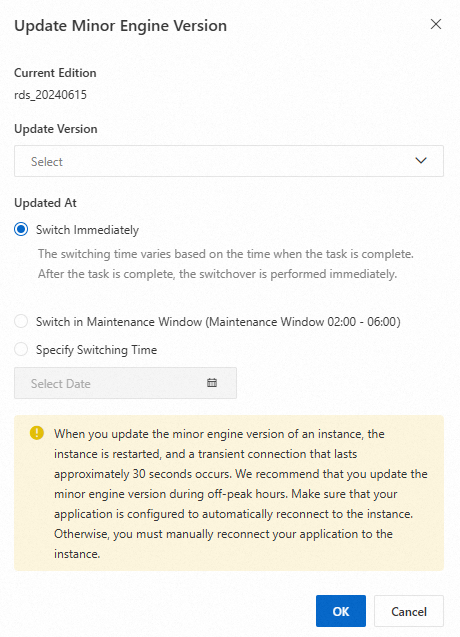Click the Current Edition label

[55, 73]
